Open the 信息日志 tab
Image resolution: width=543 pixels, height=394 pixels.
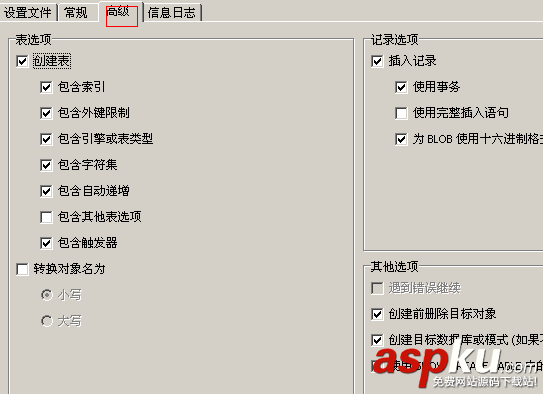pos(172,13)
